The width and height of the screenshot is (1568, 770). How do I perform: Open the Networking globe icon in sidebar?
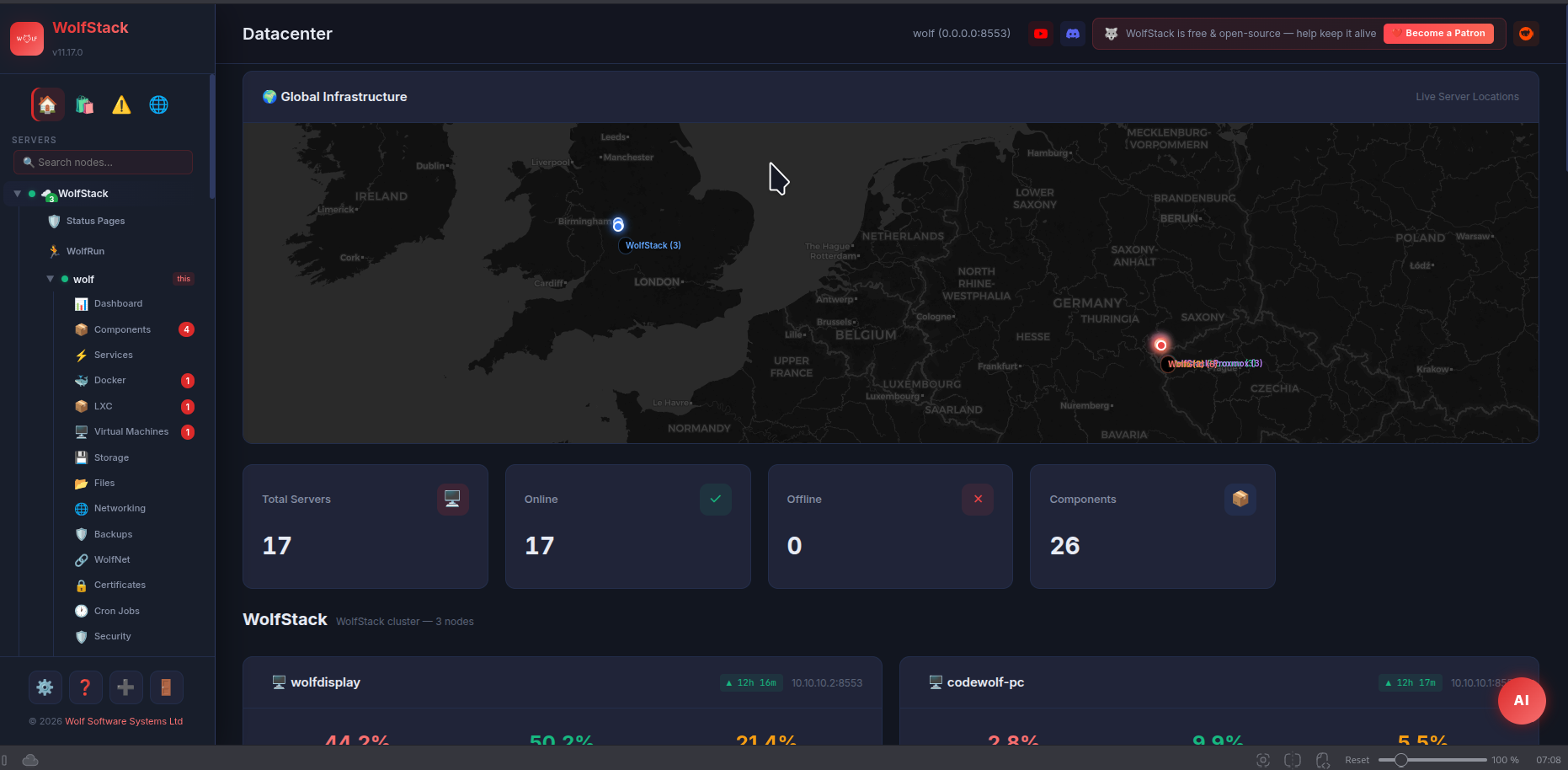coord(81,508)
